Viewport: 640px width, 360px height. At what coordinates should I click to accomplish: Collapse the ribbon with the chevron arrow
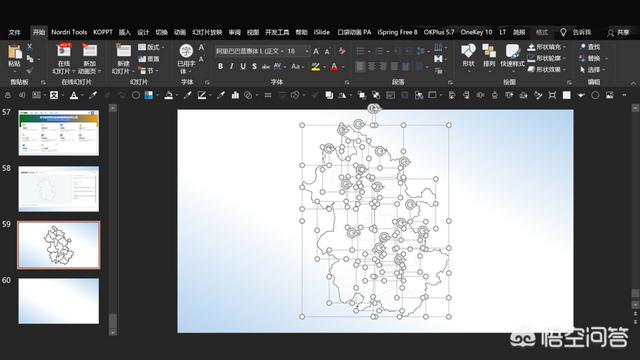(633, 83)
